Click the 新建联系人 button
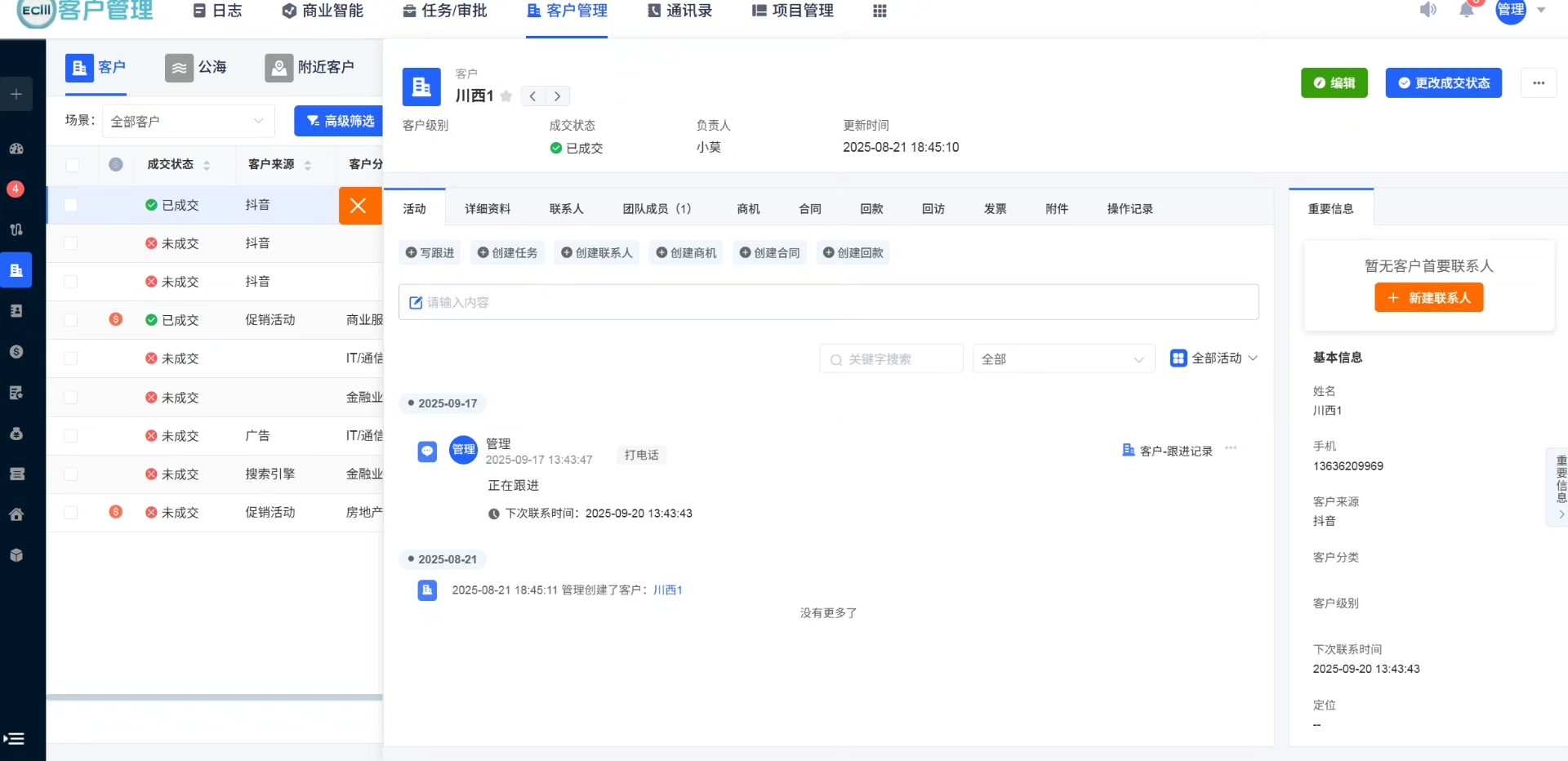Screen dimensions: 1568x761 (x=1428, y=298)
